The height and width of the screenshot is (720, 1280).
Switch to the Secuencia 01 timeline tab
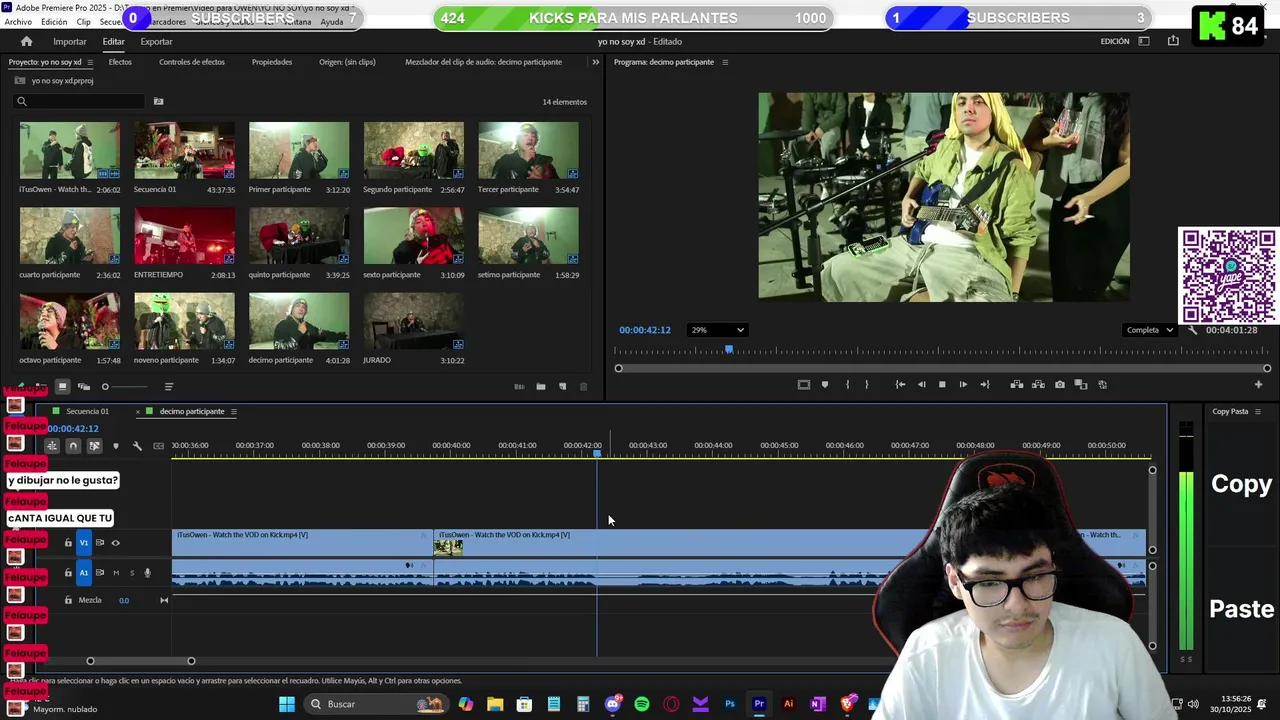point(87,412)
